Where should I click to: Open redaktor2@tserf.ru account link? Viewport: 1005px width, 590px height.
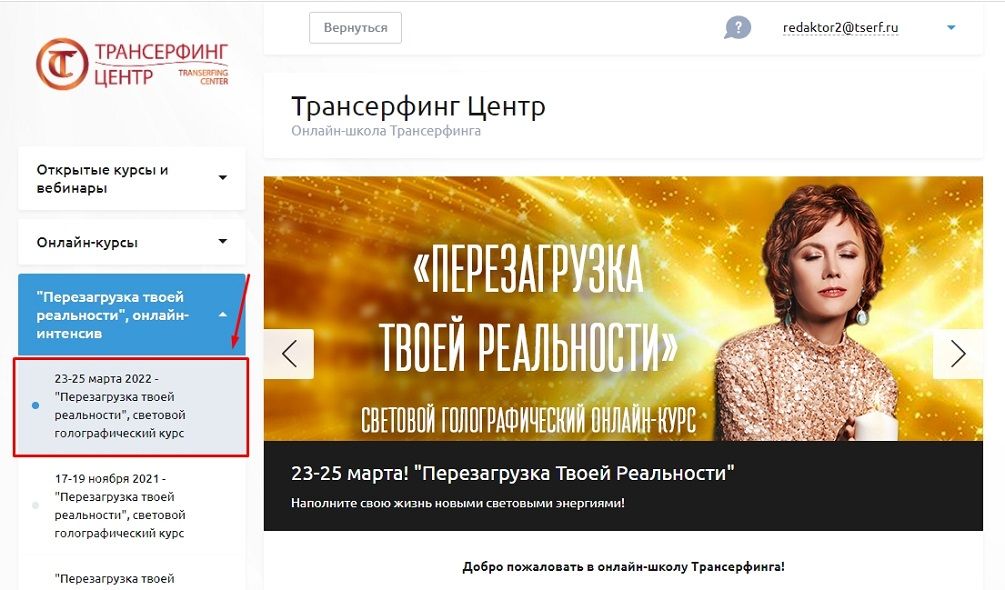click(840, 28)
